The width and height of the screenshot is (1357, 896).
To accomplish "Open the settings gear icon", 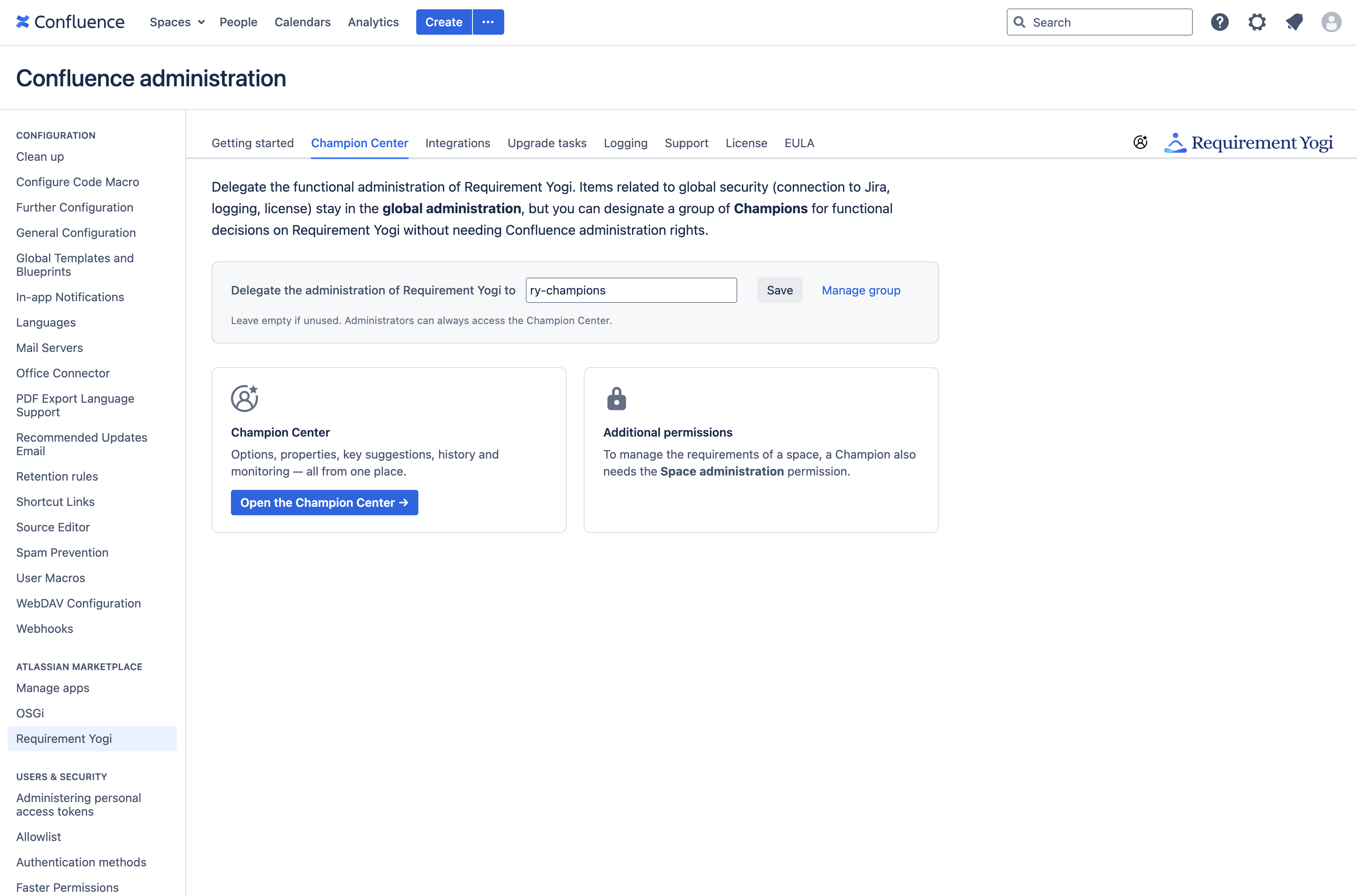I will tap(1256, 22).
